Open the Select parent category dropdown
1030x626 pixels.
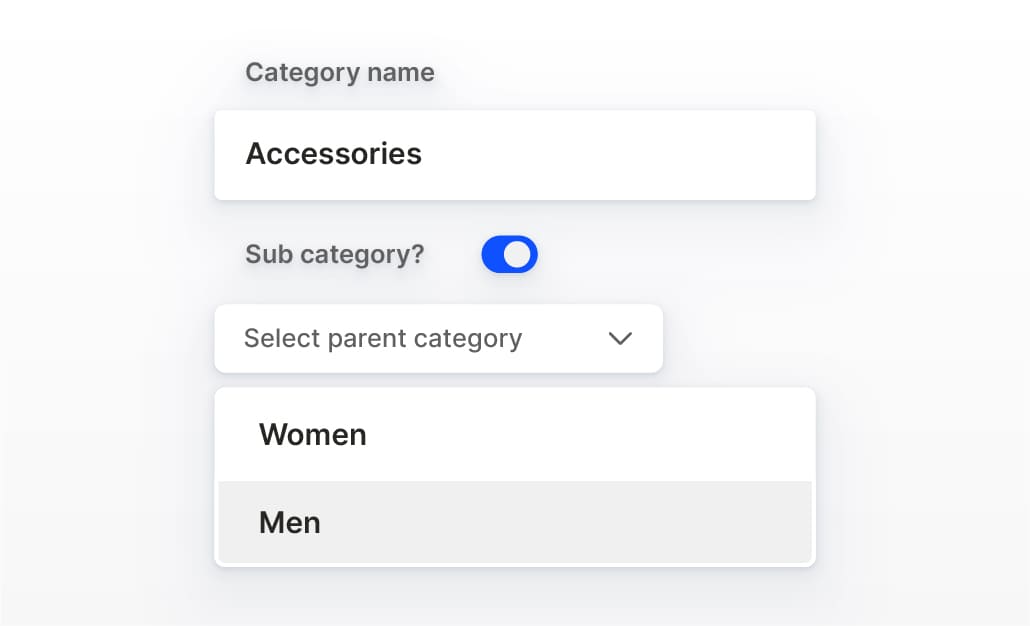(438, 338)
